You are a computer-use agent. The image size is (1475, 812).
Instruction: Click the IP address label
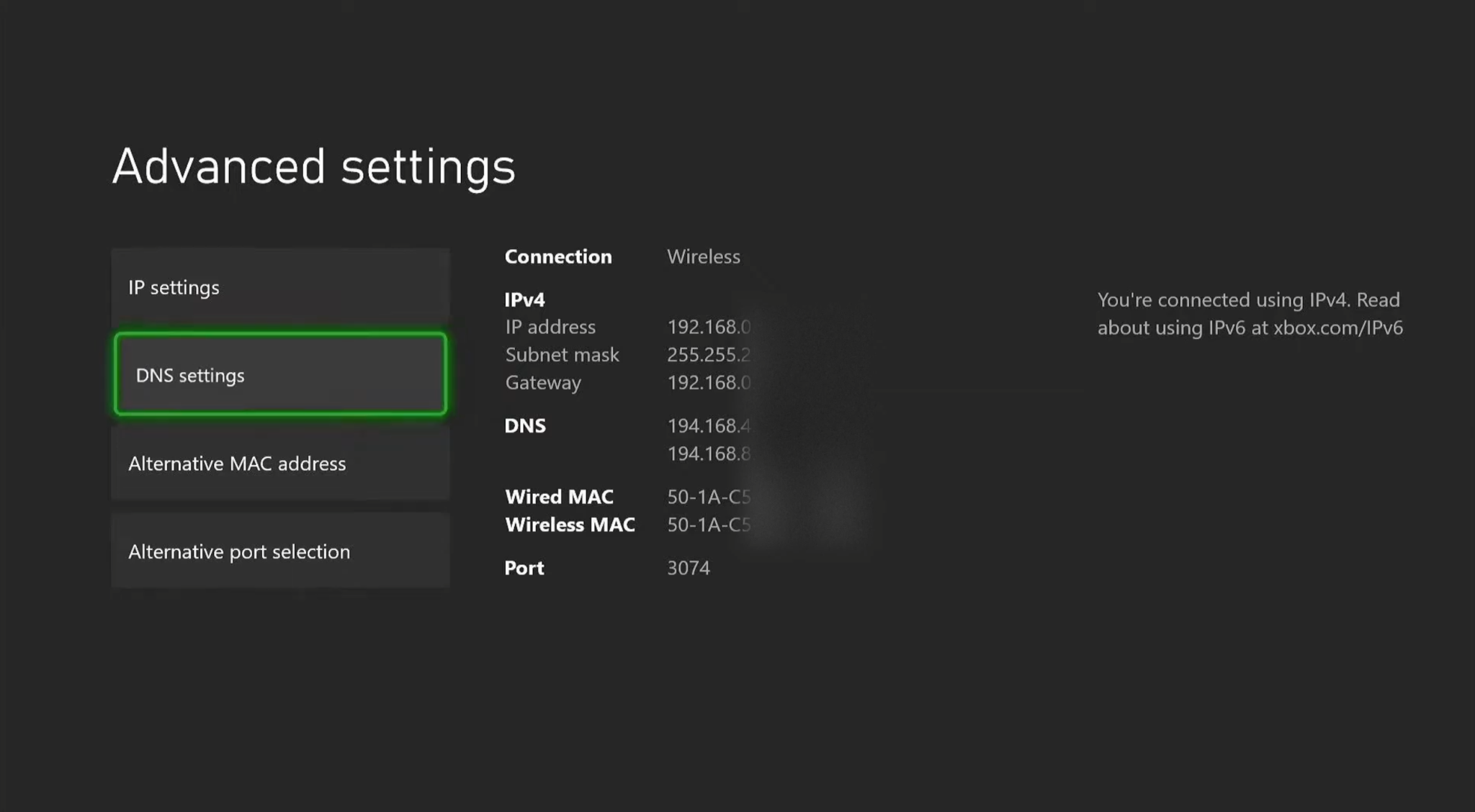[x=550, y=327]
